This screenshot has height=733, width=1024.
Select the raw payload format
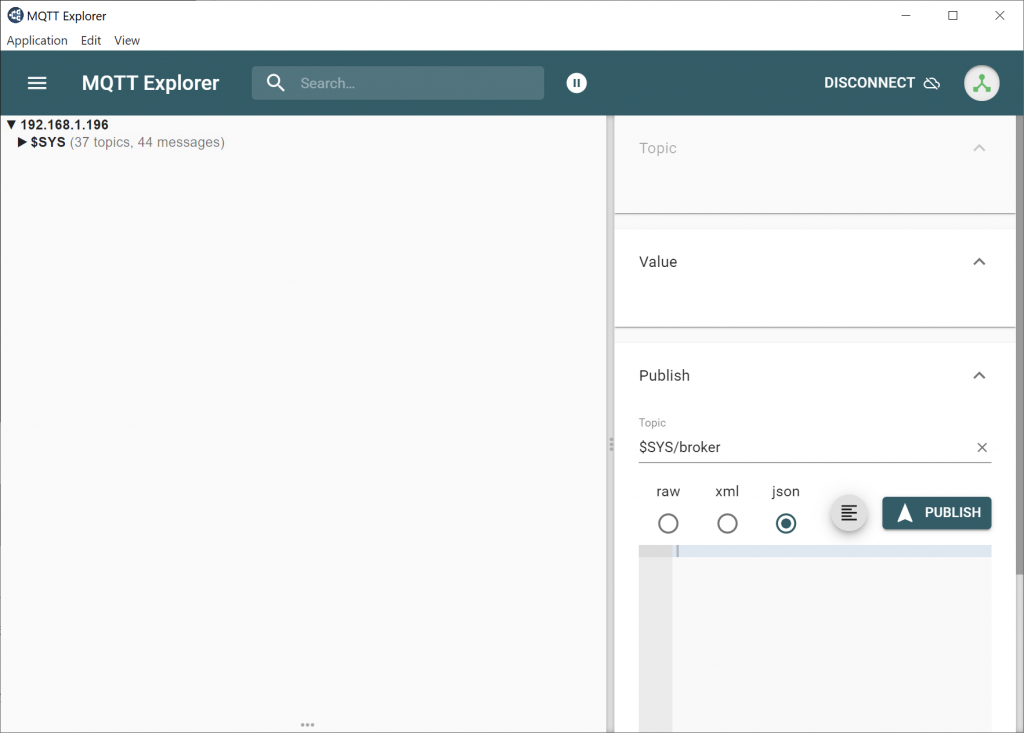point(668,523)
